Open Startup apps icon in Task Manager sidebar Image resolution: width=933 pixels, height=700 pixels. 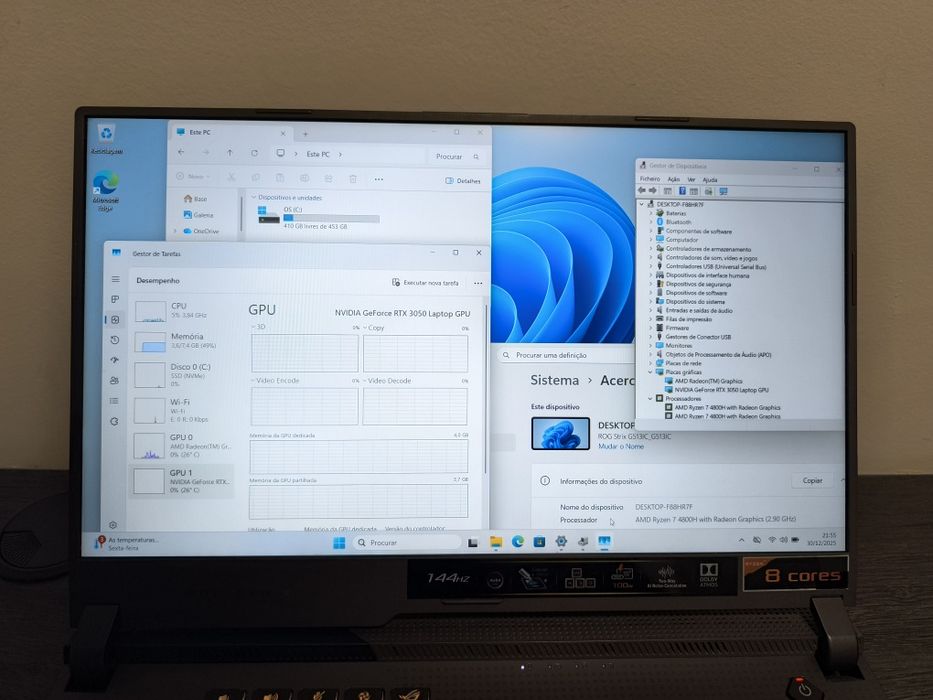pos(115,360)
